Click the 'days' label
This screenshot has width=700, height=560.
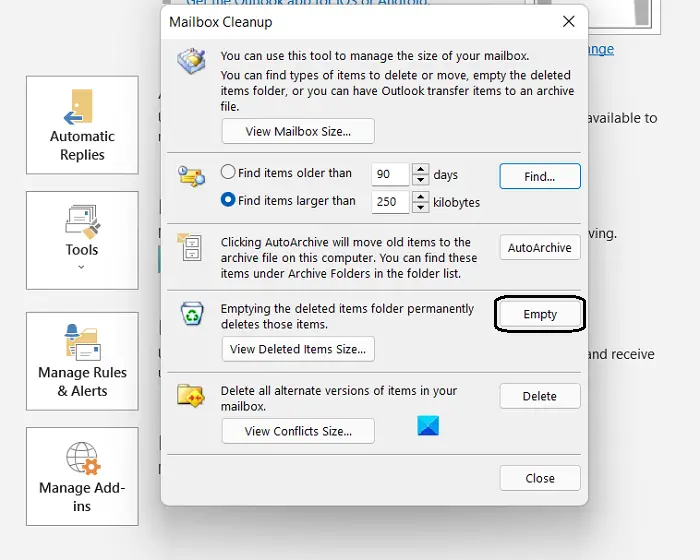click(446, 175)
